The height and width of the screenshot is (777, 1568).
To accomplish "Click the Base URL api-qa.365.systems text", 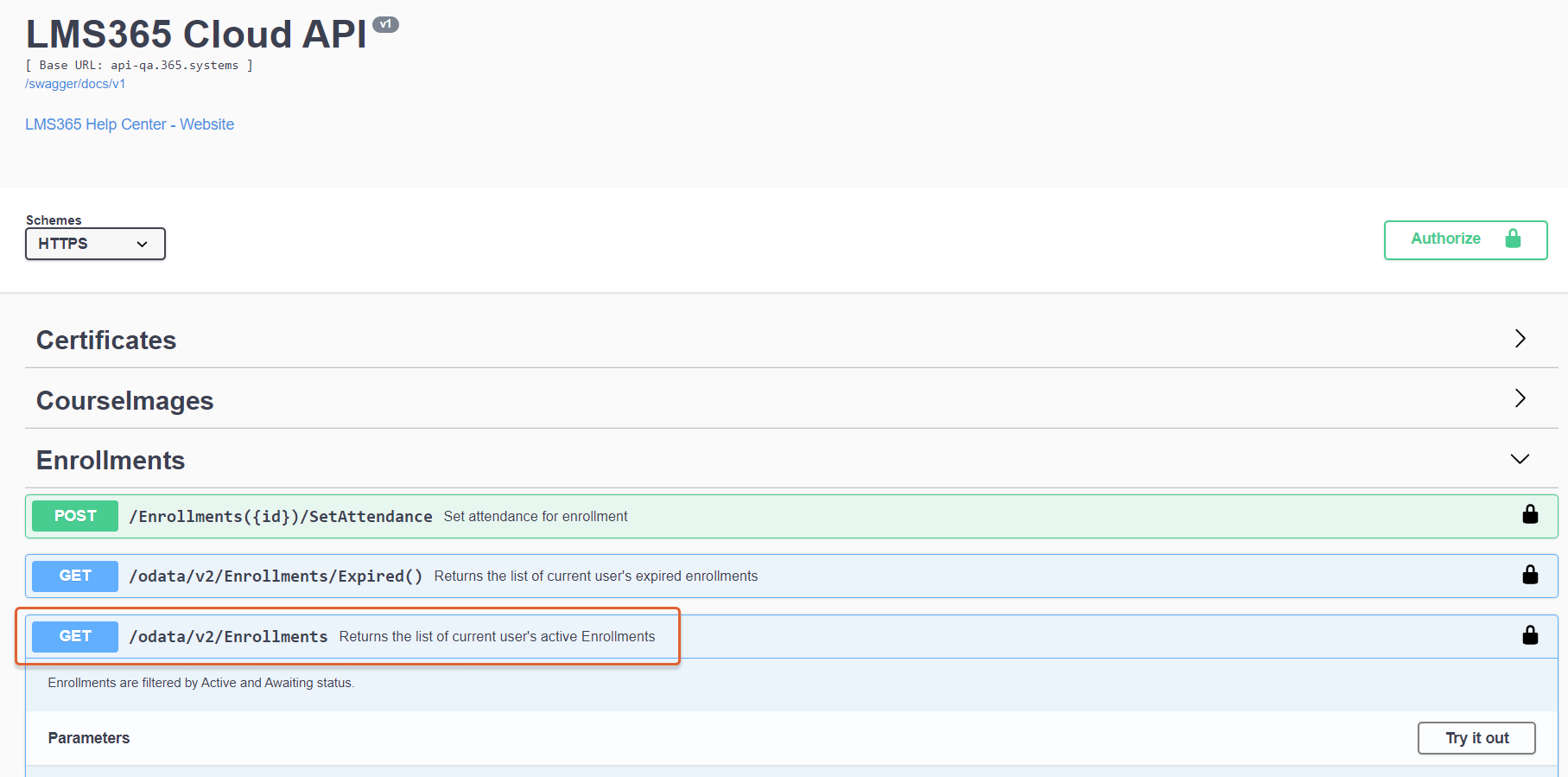I will click(x=139, y=66).
